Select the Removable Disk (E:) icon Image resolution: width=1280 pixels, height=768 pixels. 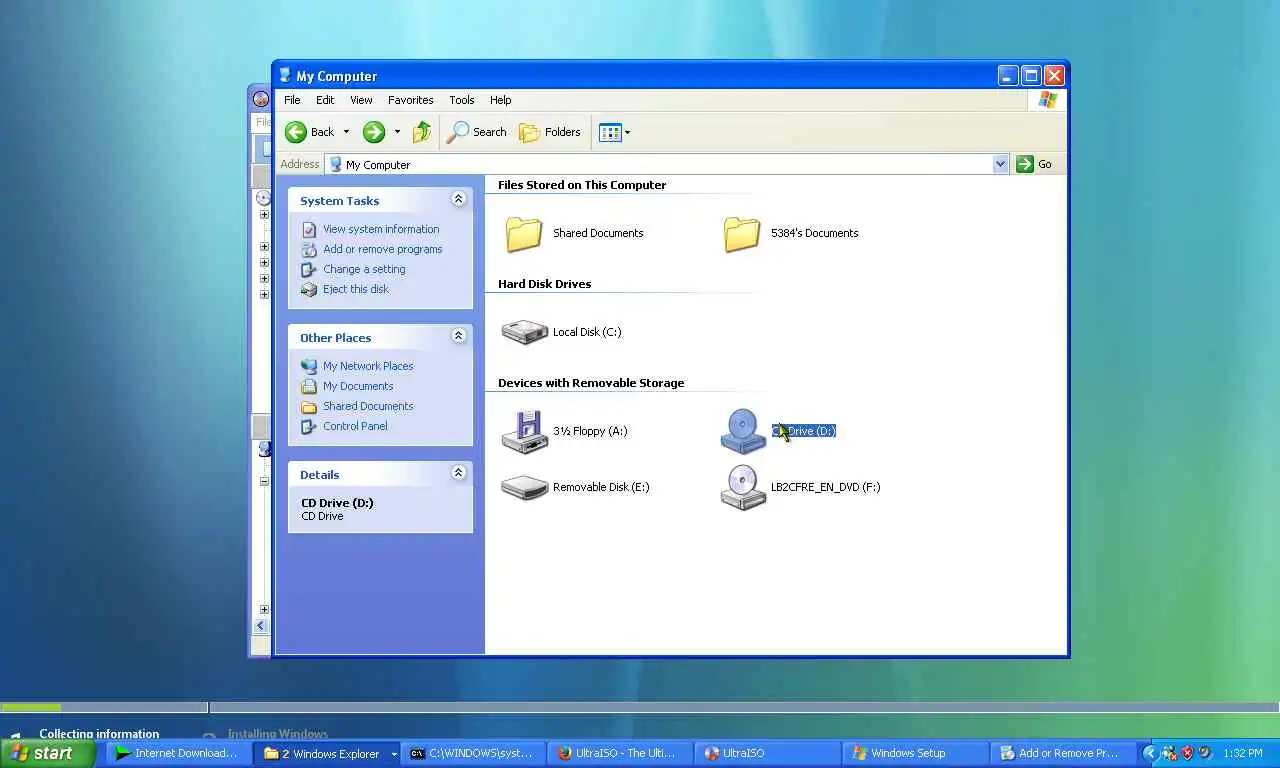pyautogui.click(x=524, y=487)
